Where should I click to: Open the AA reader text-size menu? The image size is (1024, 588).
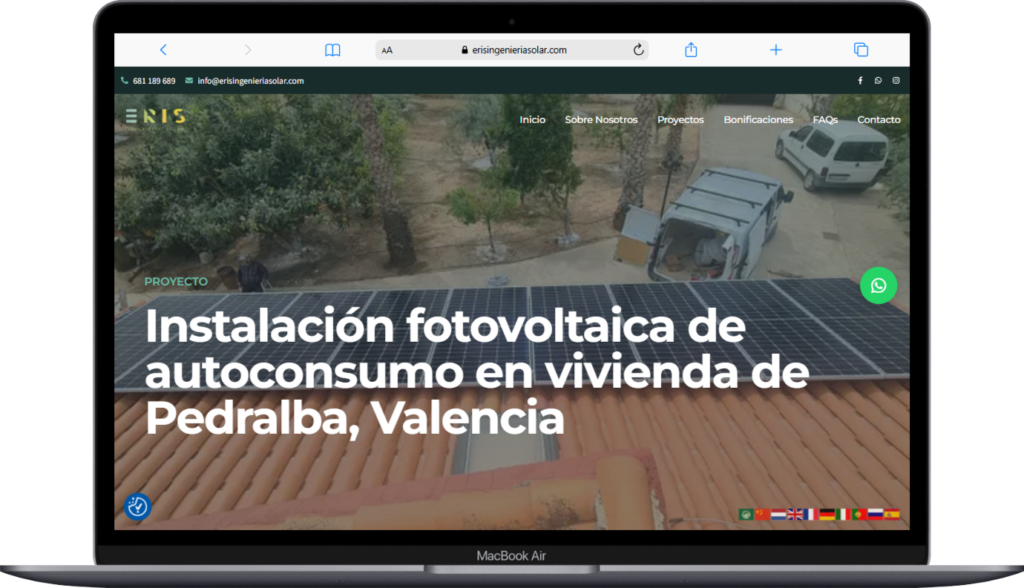pyautogui.click(x=387, y=50)
